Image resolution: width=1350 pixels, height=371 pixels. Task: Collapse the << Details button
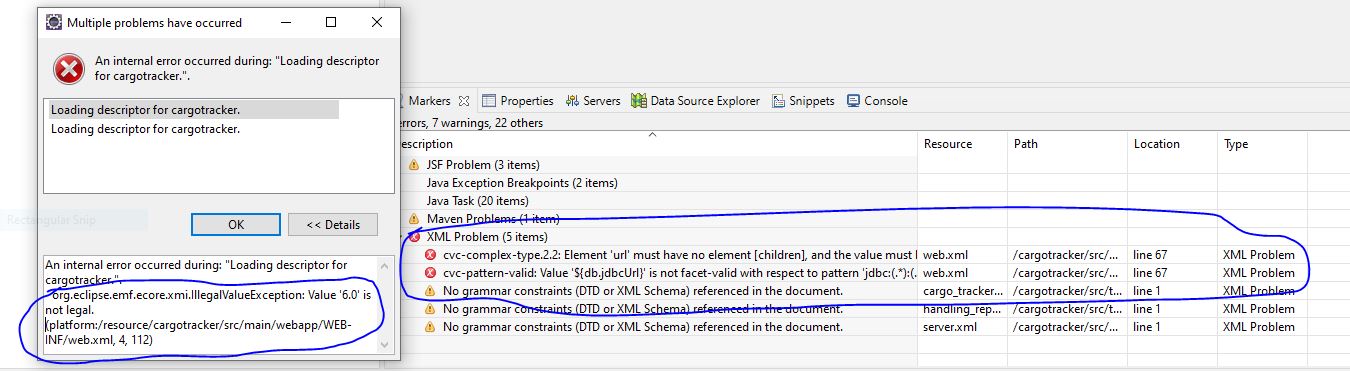point(332,224)
